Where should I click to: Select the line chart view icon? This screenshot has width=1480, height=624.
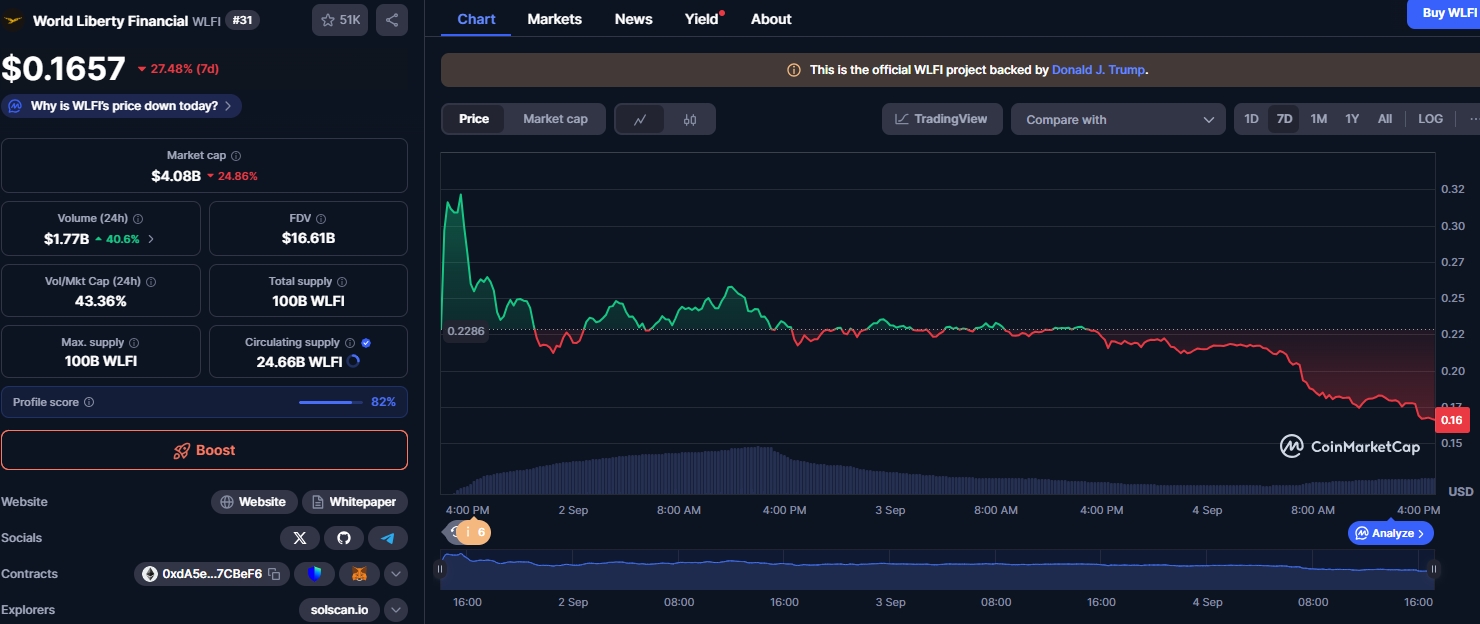(x=641, y=119)
